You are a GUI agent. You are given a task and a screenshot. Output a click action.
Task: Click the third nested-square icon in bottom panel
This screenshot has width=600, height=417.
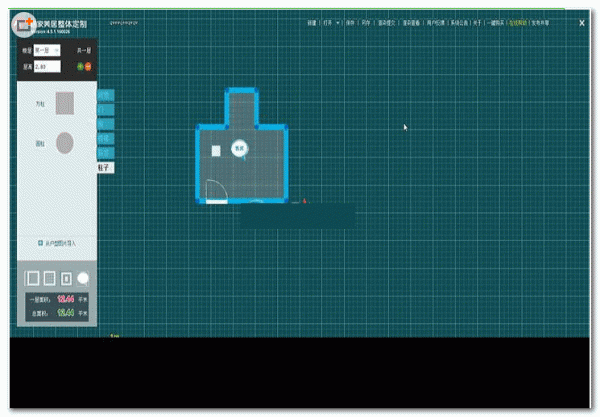point(66,277)
